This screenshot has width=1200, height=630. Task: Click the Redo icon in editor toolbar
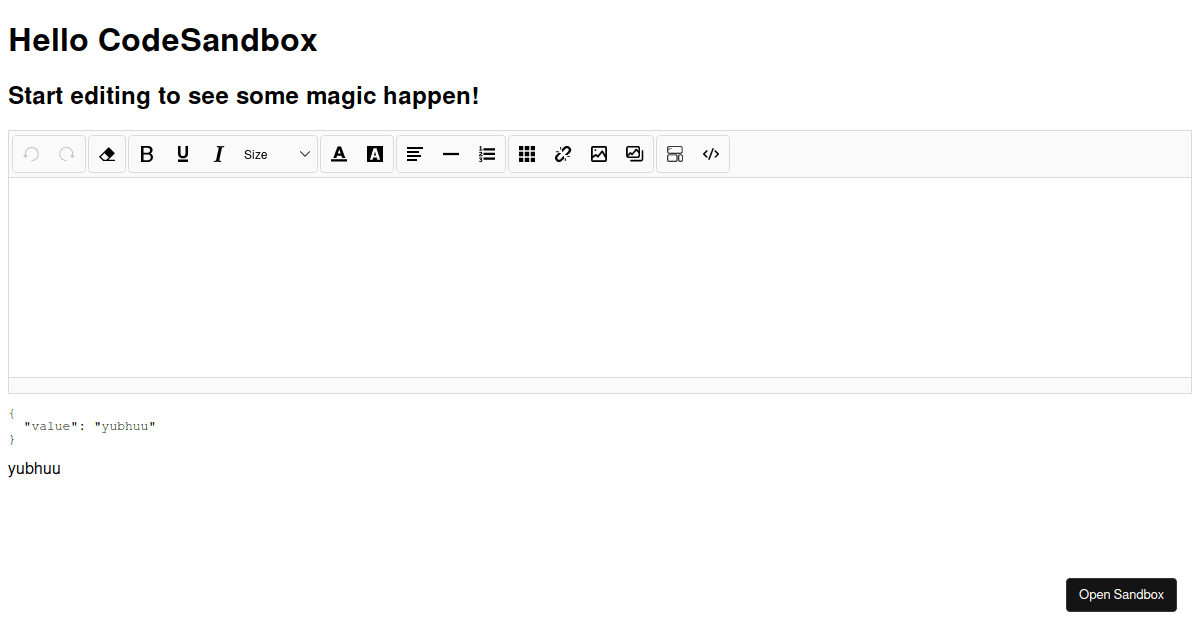(x=67, y=154)
